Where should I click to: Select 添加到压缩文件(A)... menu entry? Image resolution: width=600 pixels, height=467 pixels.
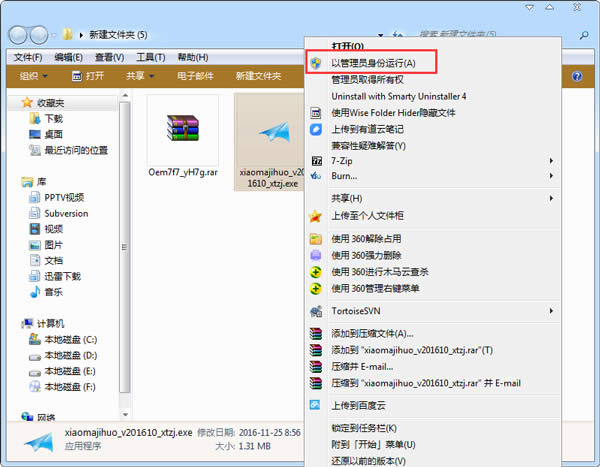click(372, 334)
